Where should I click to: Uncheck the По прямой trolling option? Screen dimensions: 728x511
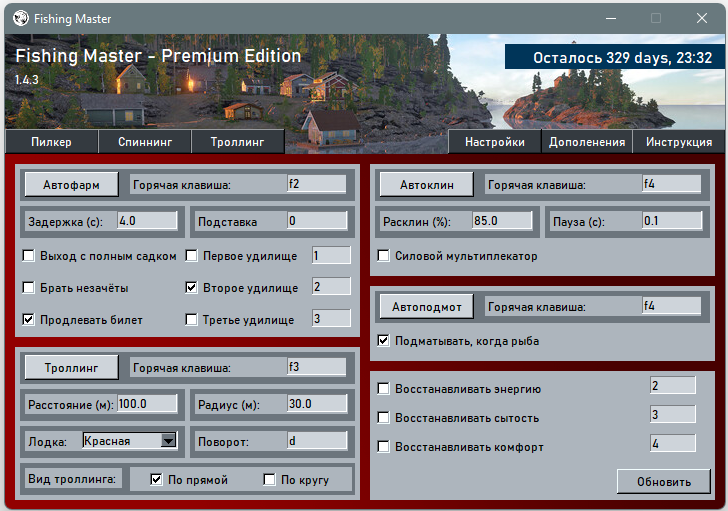156,479
